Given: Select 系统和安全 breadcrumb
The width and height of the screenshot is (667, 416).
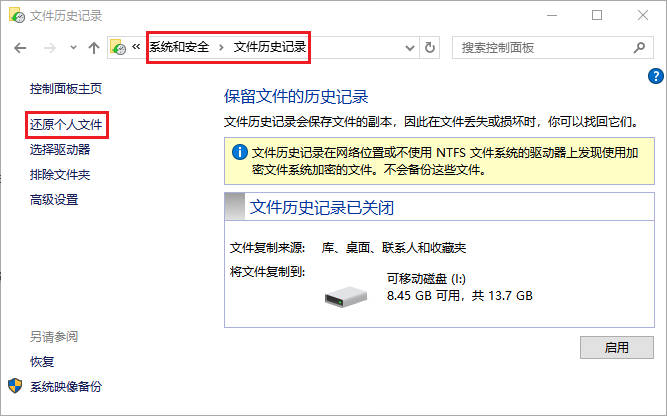Looking at the screenshot, I should (179, 47).
